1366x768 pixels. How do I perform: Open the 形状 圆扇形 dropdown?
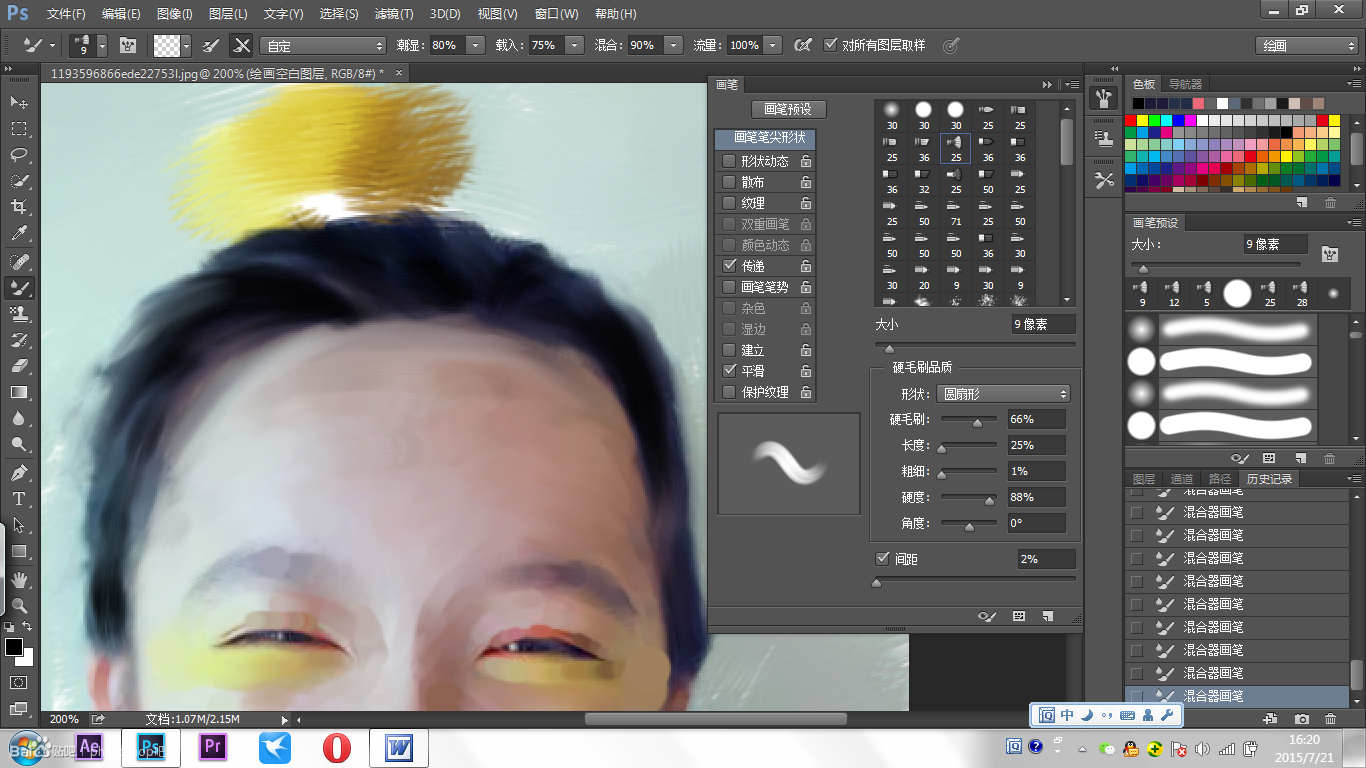tap(1003, 394)
